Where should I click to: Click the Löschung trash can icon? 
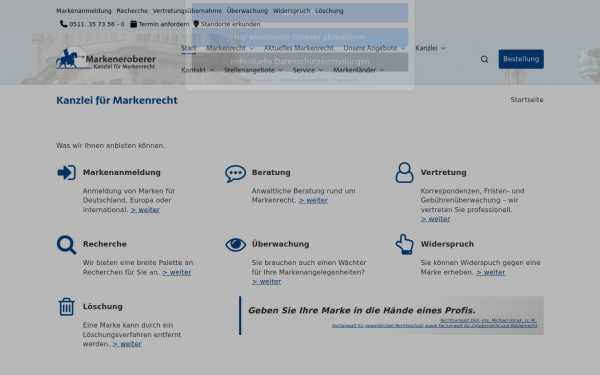[67, 307]
